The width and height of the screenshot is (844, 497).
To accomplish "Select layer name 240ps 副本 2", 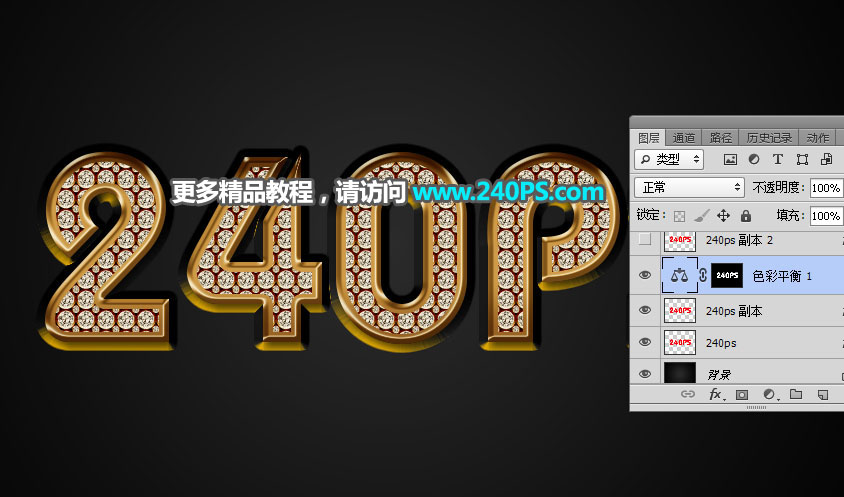I will tap(739, 240).
